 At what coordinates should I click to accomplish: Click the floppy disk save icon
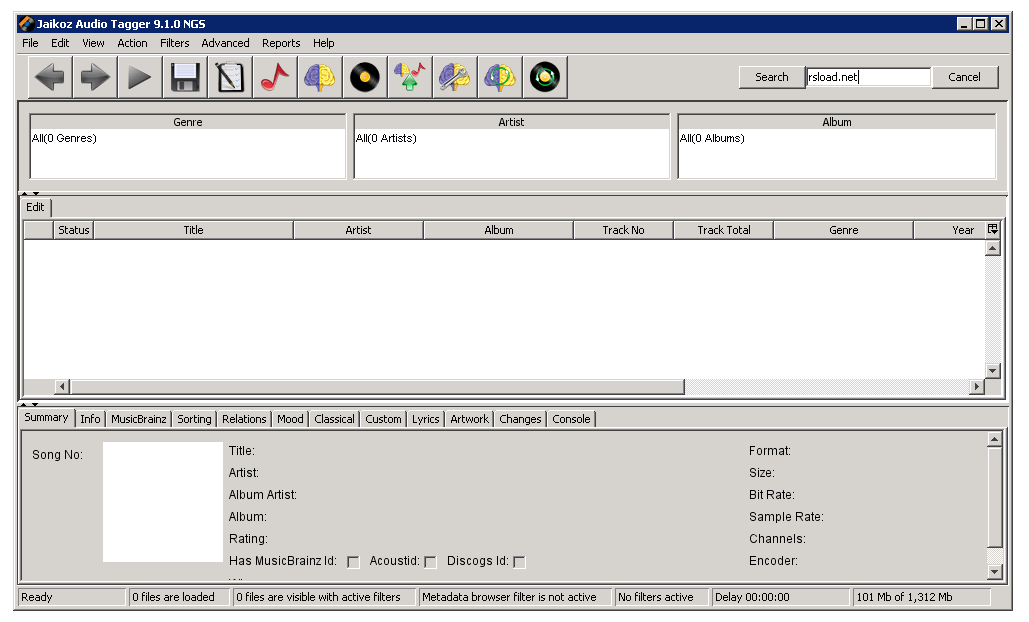pos(185,77)
